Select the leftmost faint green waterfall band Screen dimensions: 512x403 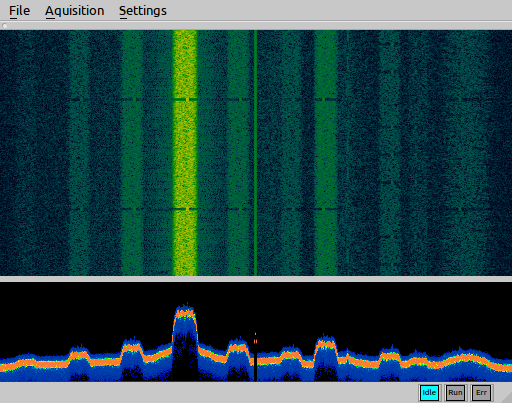(79, 153)
